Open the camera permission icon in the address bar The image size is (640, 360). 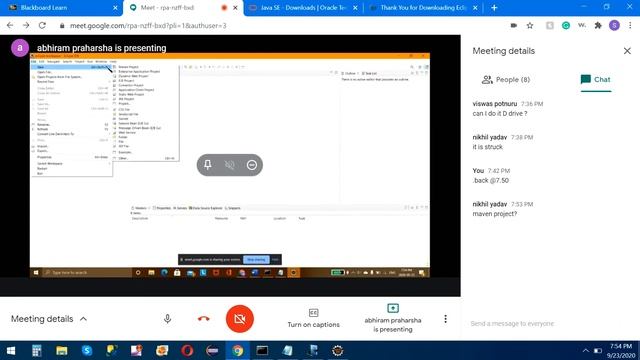click(513, 25)
